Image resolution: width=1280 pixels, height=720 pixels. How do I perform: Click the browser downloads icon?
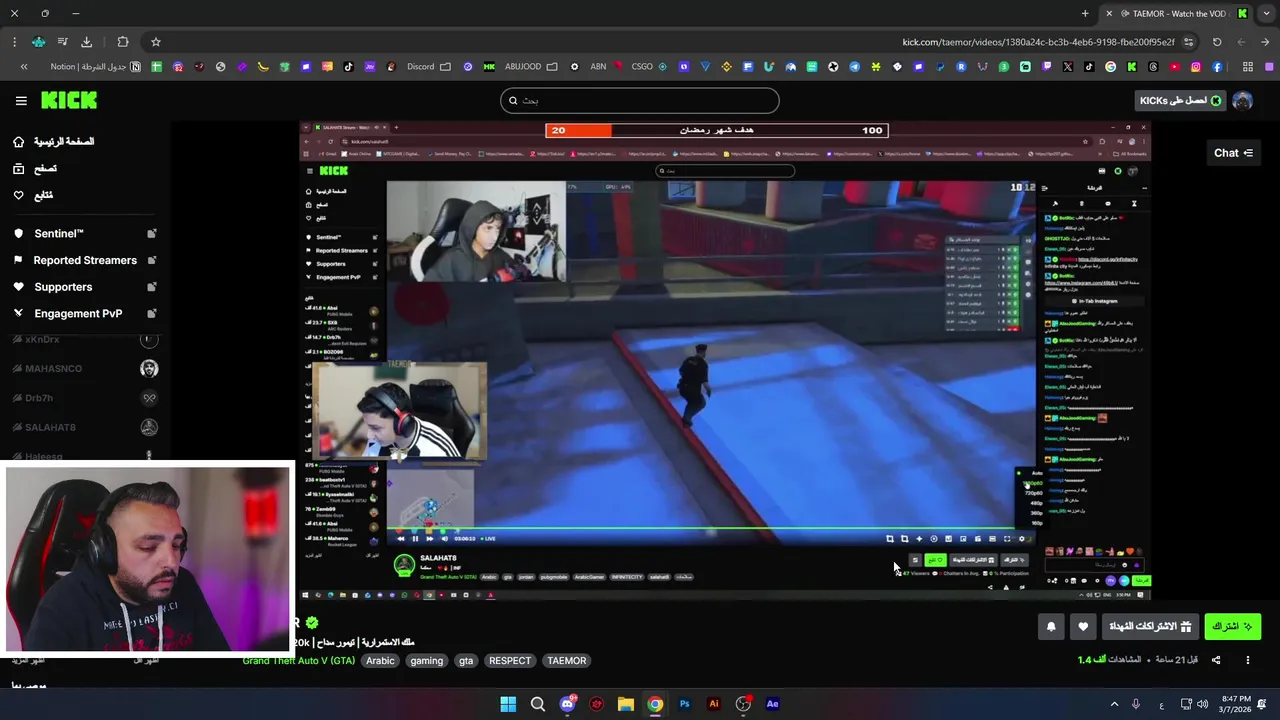coord(86,42)
